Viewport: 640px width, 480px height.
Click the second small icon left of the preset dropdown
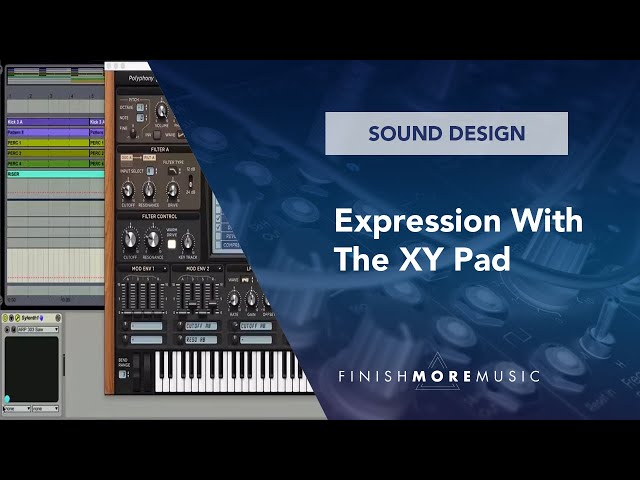click(x=13, y=330)
